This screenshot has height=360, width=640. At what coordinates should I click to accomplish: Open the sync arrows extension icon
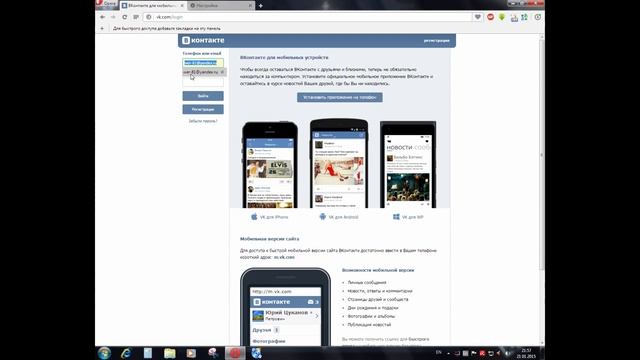click(524, 17)
